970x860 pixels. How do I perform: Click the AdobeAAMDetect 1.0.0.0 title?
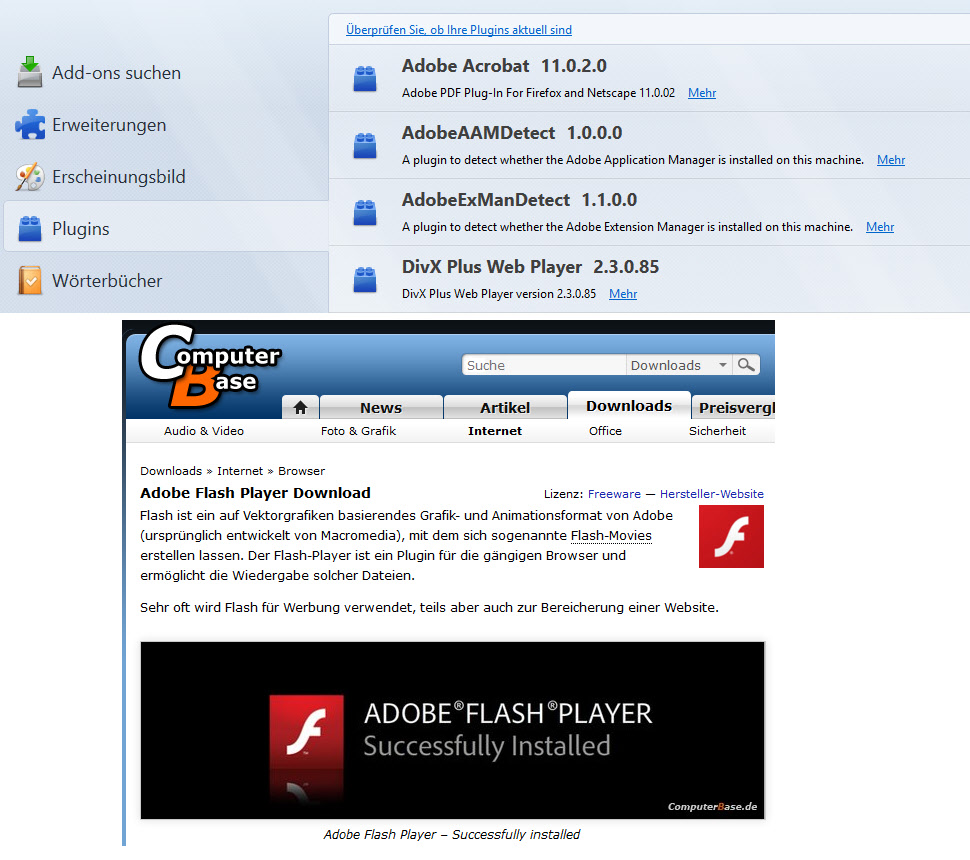tap(512, 132)
